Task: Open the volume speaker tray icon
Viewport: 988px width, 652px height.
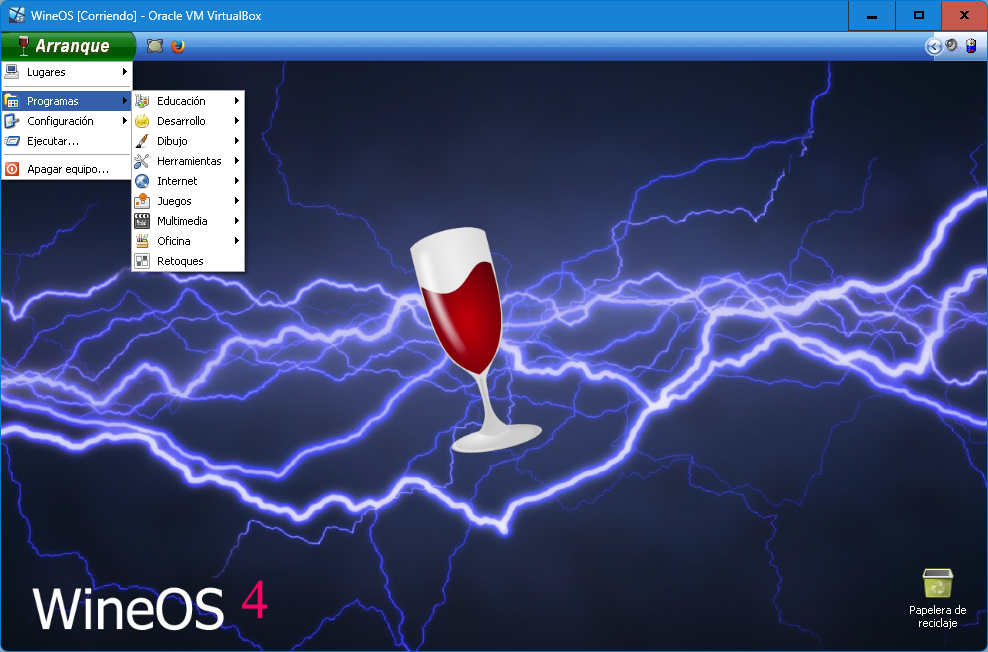Action: [x=950, y=46]
